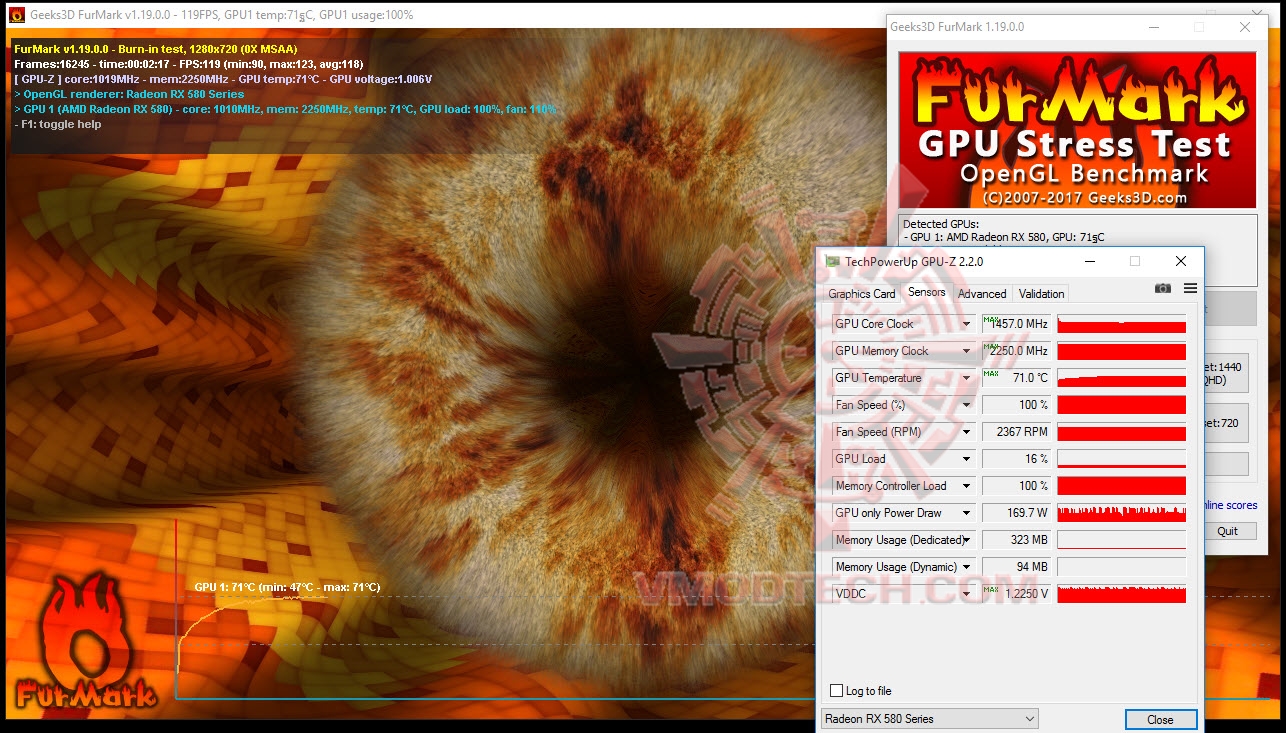The width and height of the screenshot is (1286, 733).
Task: Open the Fan Speed (RPM) sensor dropdown
Action: [964, 432]
